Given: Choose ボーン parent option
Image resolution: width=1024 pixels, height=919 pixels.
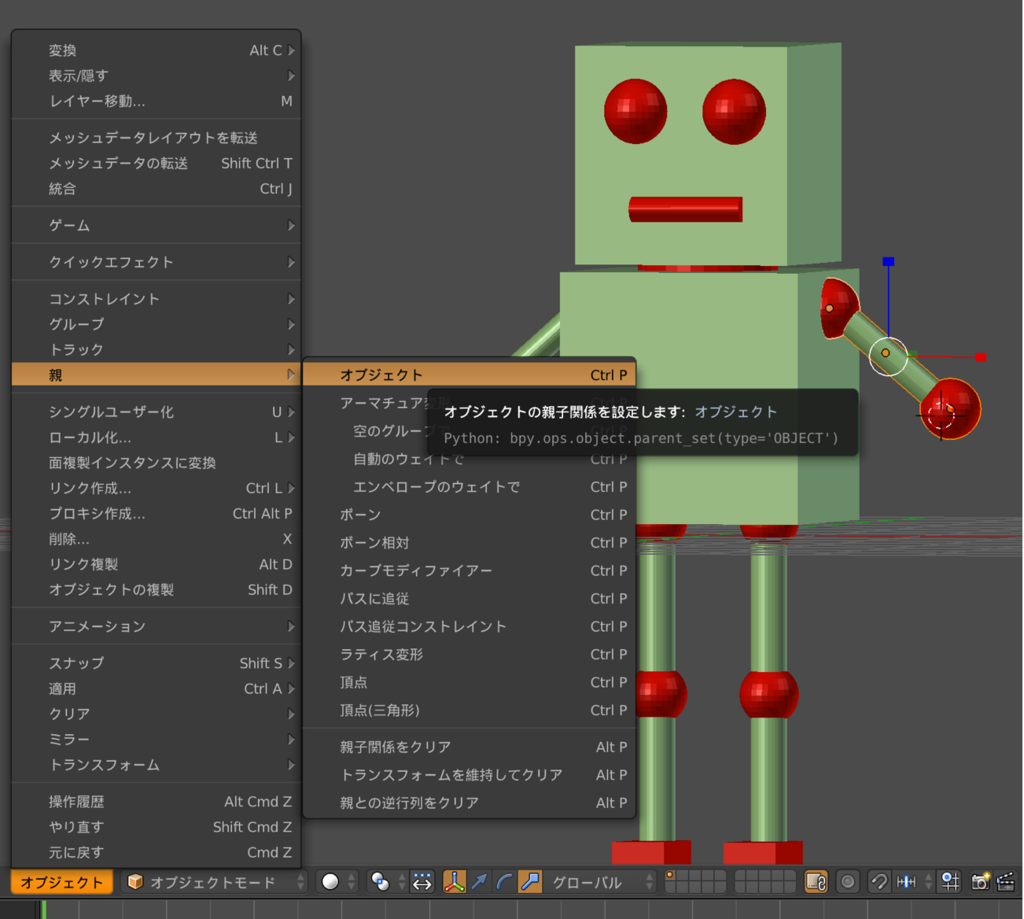Looking at the screenshot, I should [x=469, y=515].
